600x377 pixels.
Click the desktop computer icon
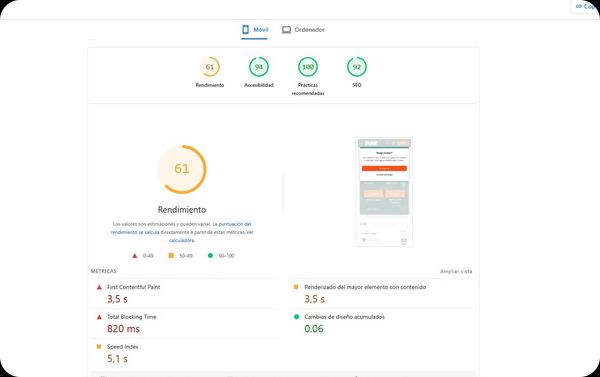286,30
